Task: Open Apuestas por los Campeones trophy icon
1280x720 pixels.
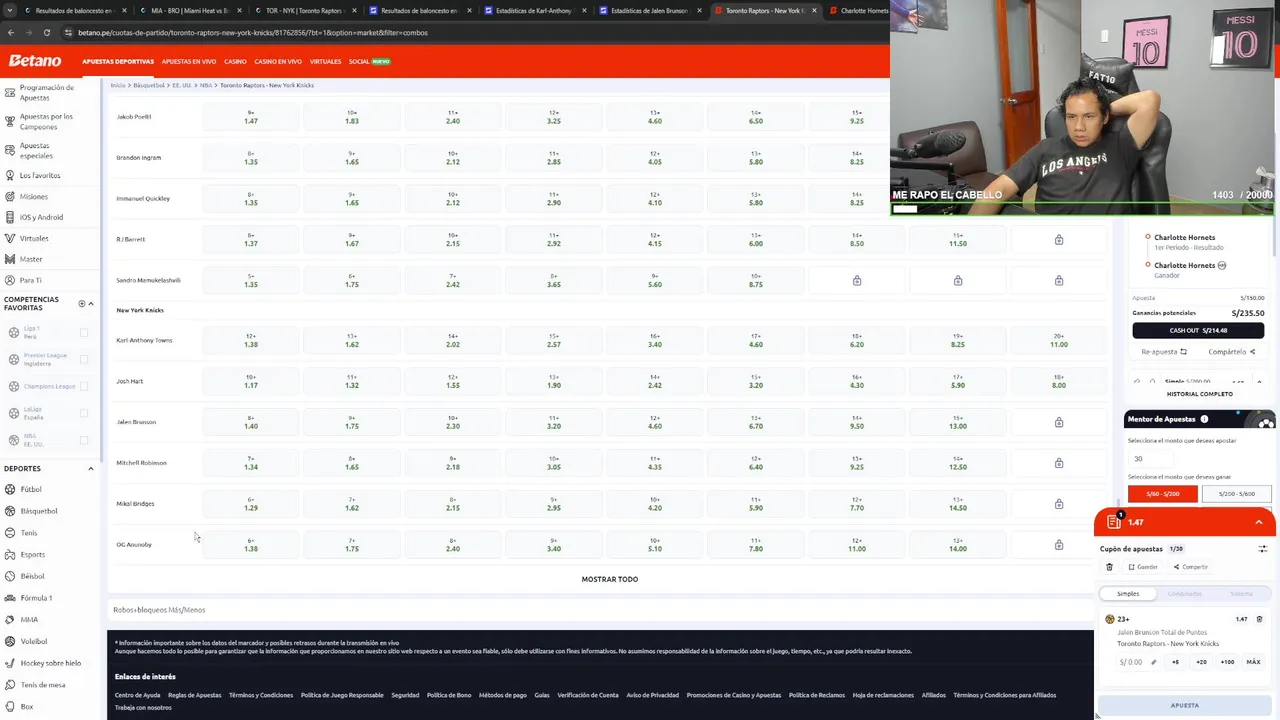Action: pos(9,121)
